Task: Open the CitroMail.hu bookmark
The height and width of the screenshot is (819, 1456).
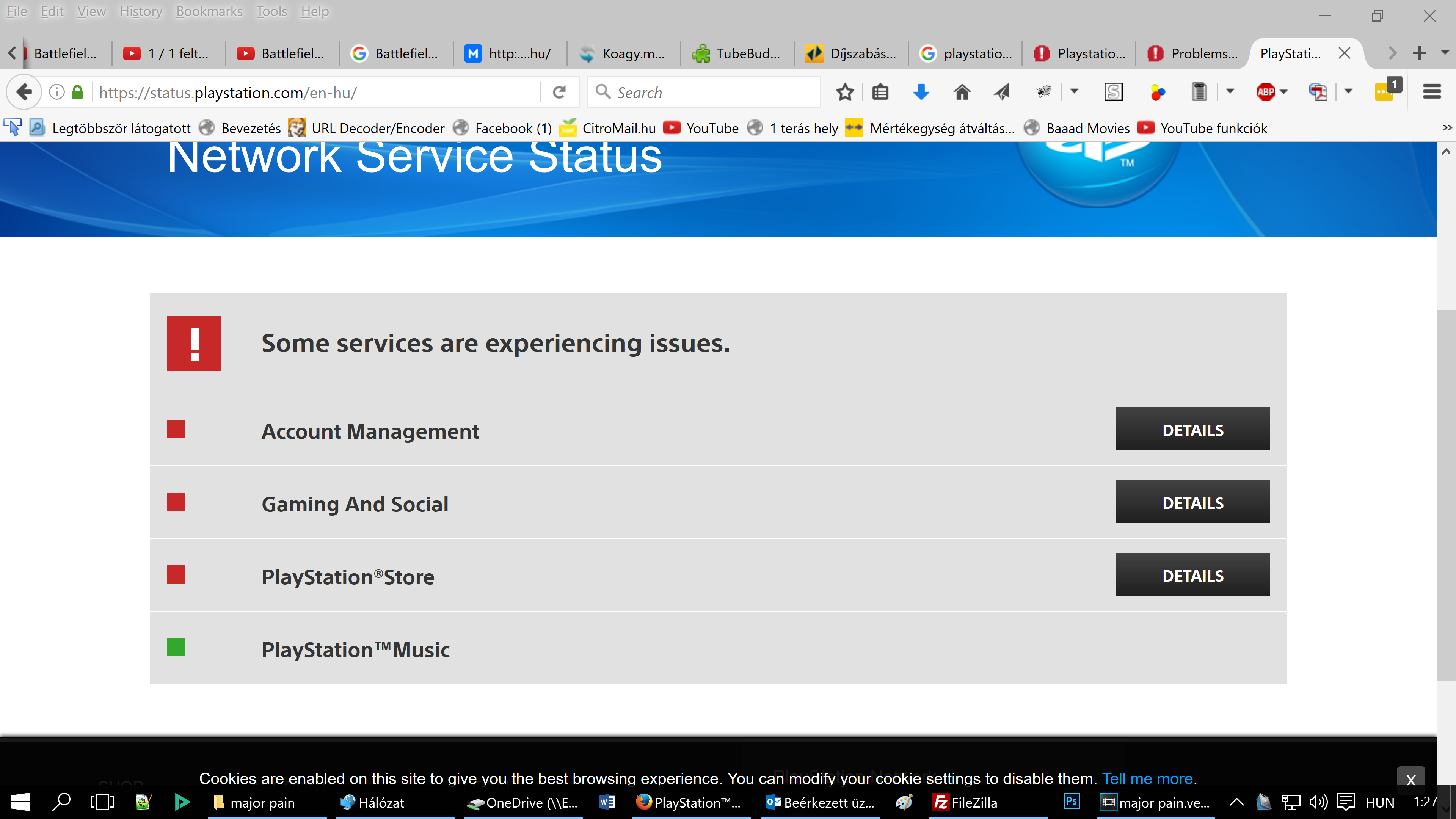Action: tap(607, 128)
